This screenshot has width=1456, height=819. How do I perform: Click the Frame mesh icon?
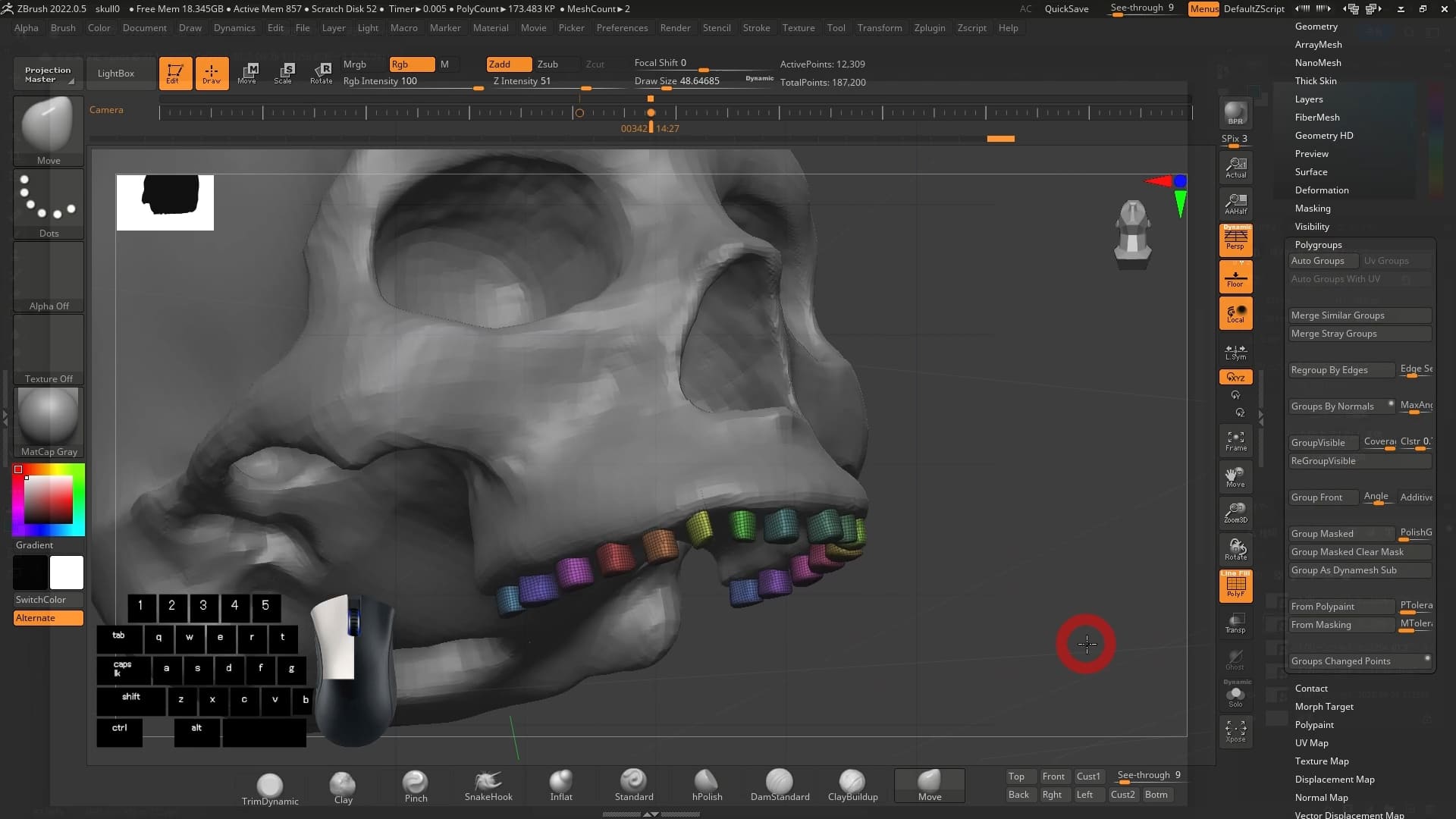tap(1235, 441)
